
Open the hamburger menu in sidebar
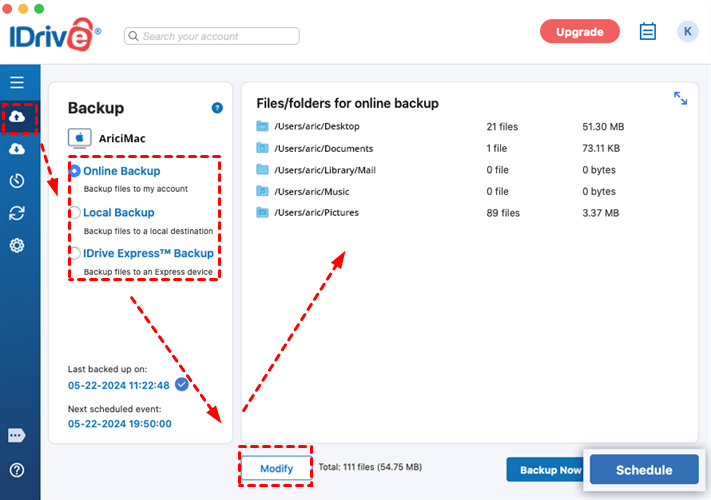17,83
